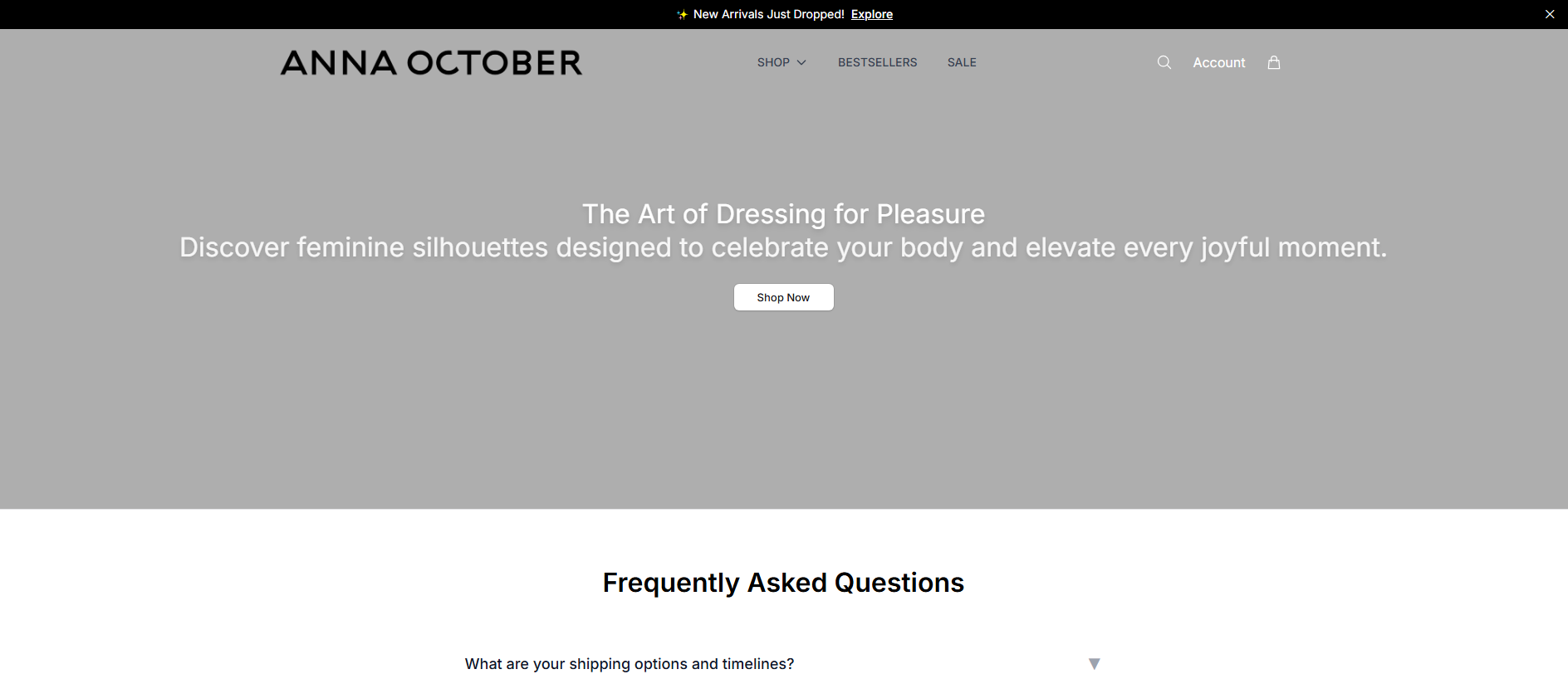Click the Frequently Asked Questions heading
Viewport: 1568px width, 679px height.
coord(783,583)
